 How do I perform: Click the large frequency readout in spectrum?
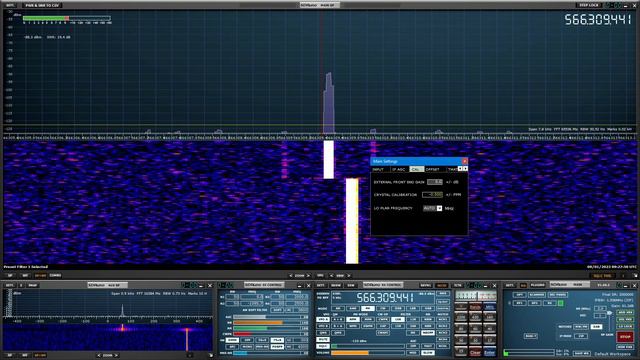click(598, 19)
